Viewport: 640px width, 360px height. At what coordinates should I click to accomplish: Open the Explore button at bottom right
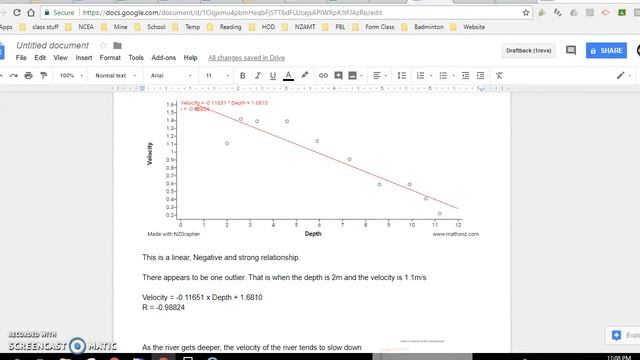click(624, 335)
